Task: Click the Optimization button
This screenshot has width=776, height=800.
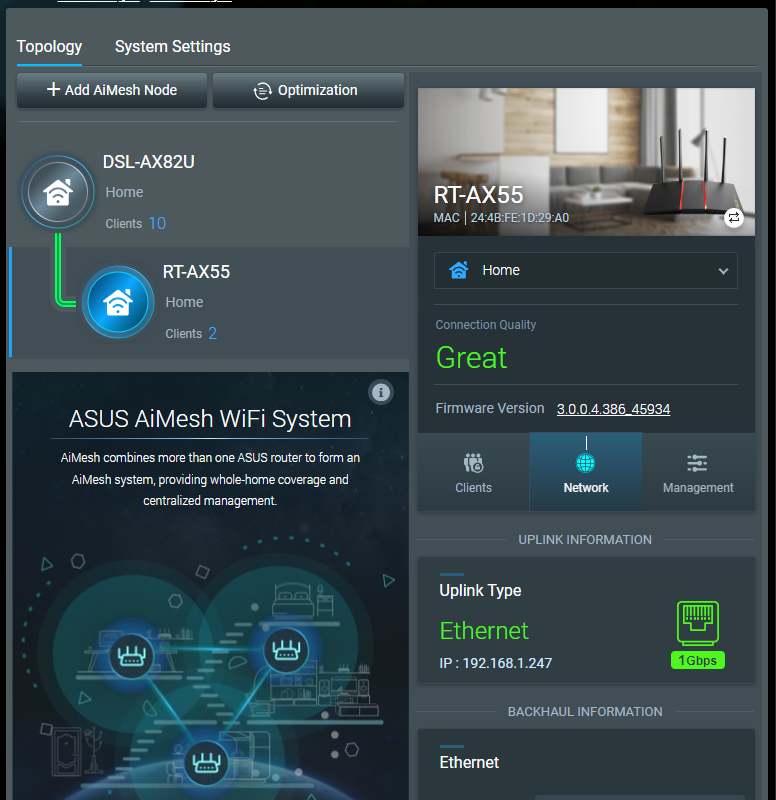Action: (x=308, y=90)
